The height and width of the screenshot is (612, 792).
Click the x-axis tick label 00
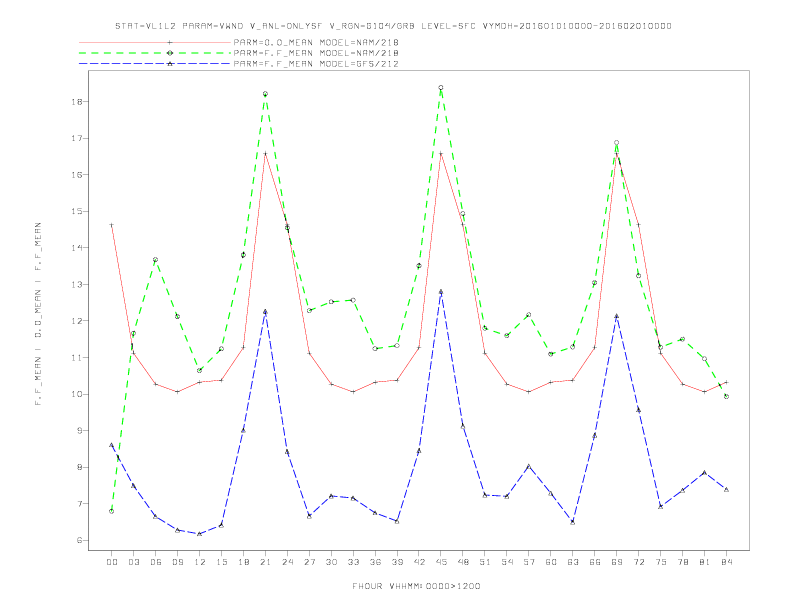coord(112,562)
